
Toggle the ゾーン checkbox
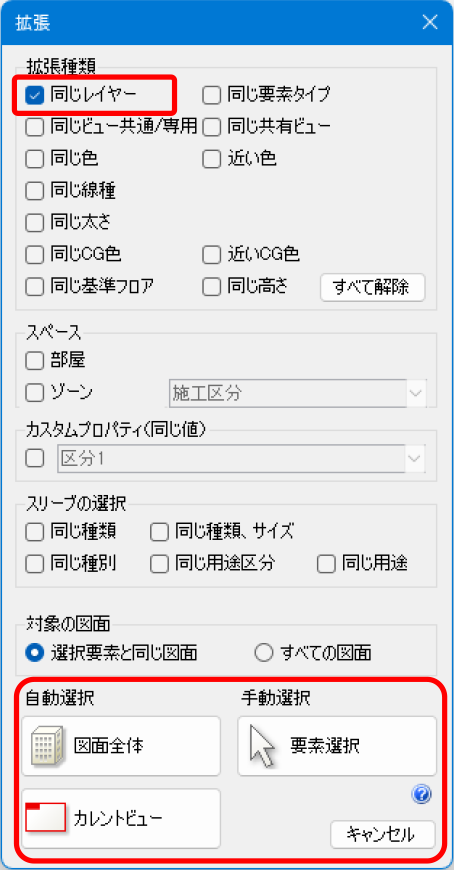[x=34, y=393]
